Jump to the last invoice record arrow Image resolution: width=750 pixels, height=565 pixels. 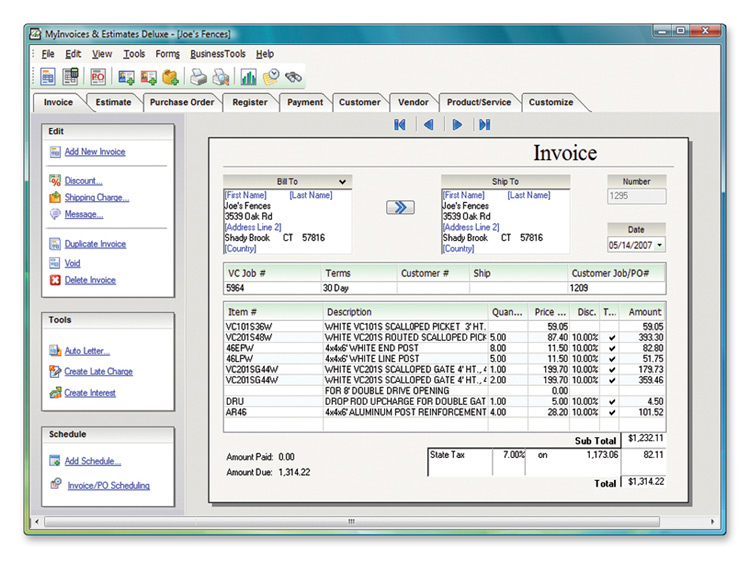pyautogui.click(x=485, y=125)
